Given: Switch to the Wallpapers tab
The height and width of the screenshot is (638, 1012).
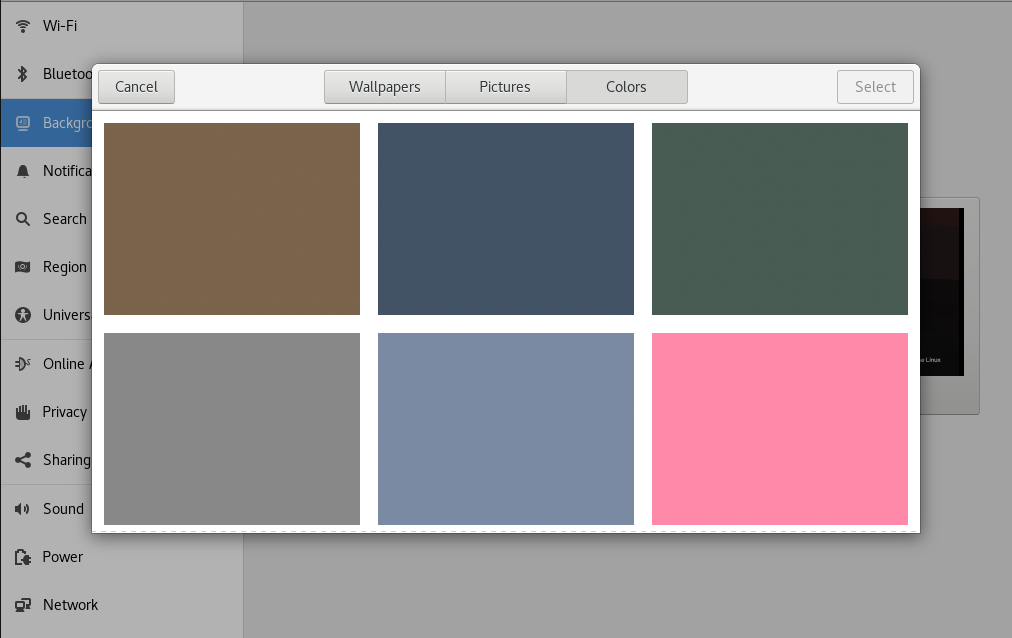Looking at the screenshot, I should 385,87.
